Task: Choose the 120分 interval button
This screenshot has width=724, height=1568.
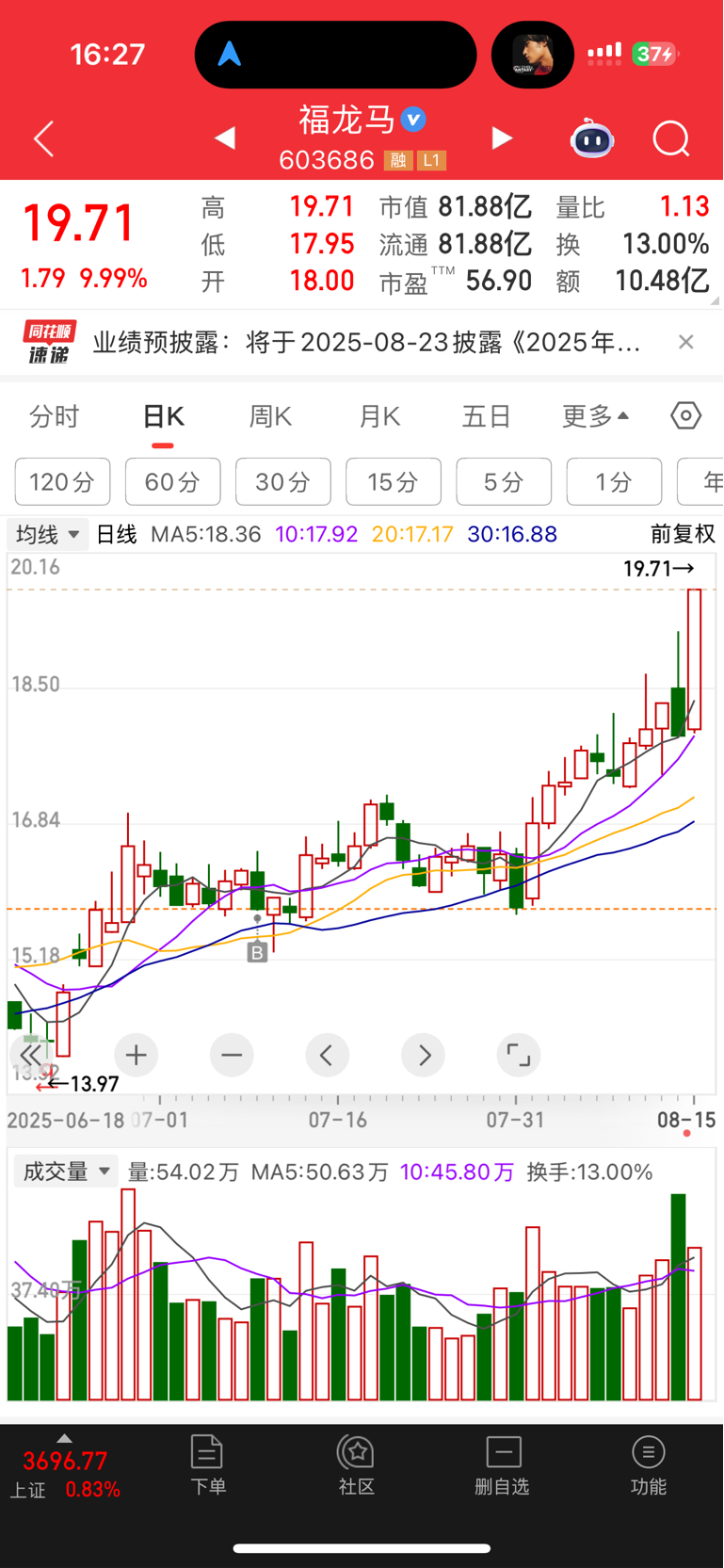Action: [x=62, y=482]
